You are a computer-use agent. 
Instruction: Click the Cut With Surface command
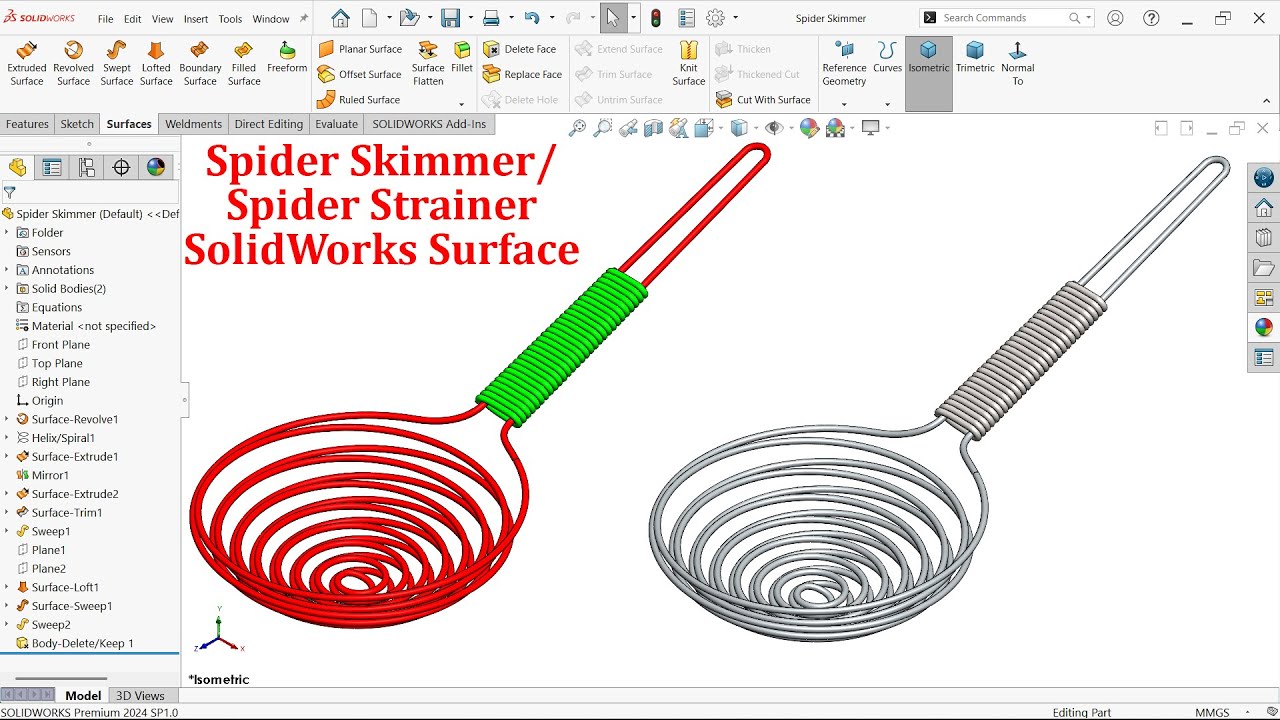click(763, 100)
